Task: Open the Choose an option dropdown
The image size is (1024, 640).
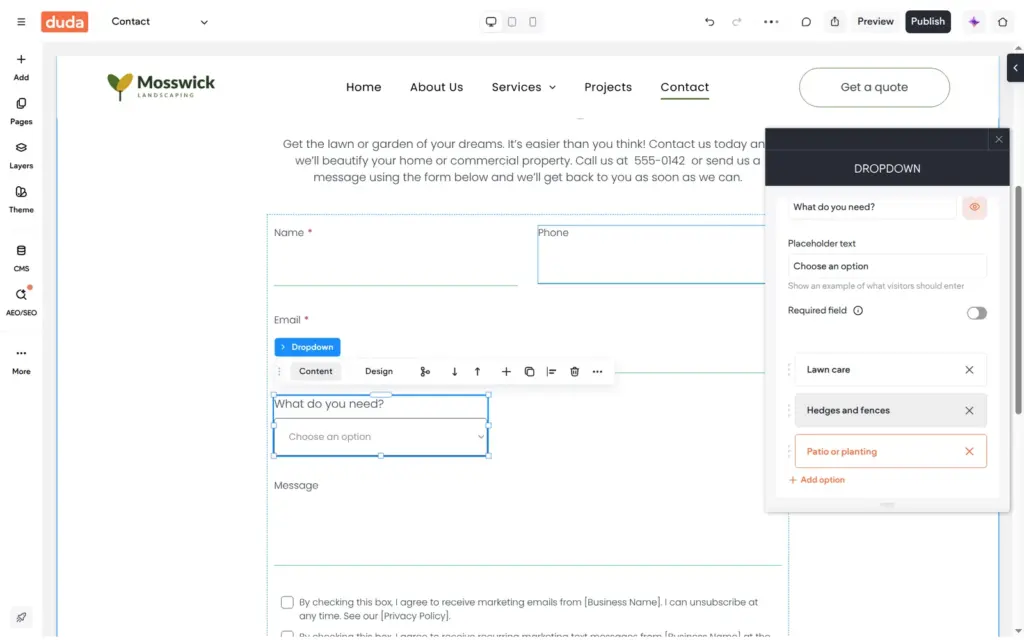Action: click(x=381, y=437)
